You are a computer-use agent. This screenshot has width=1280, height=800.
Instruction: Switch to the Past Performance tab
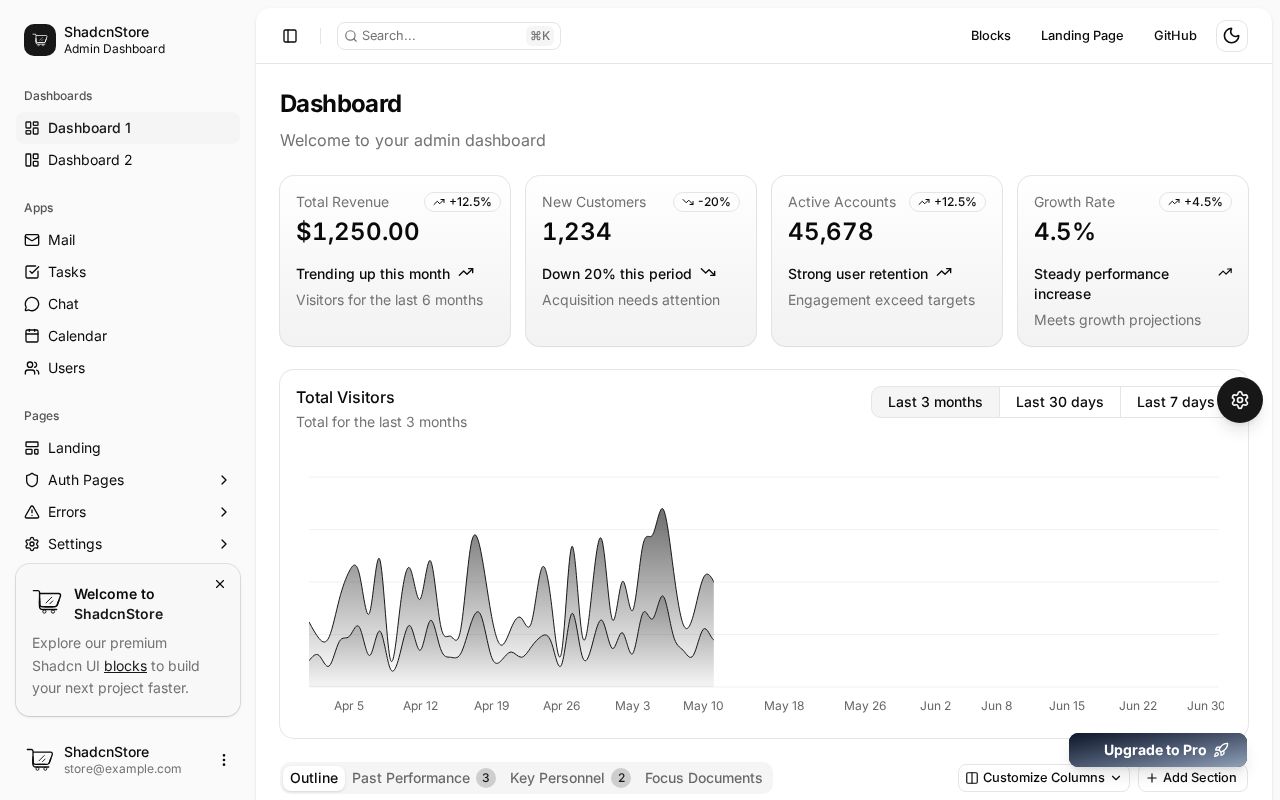pos(424,778)
